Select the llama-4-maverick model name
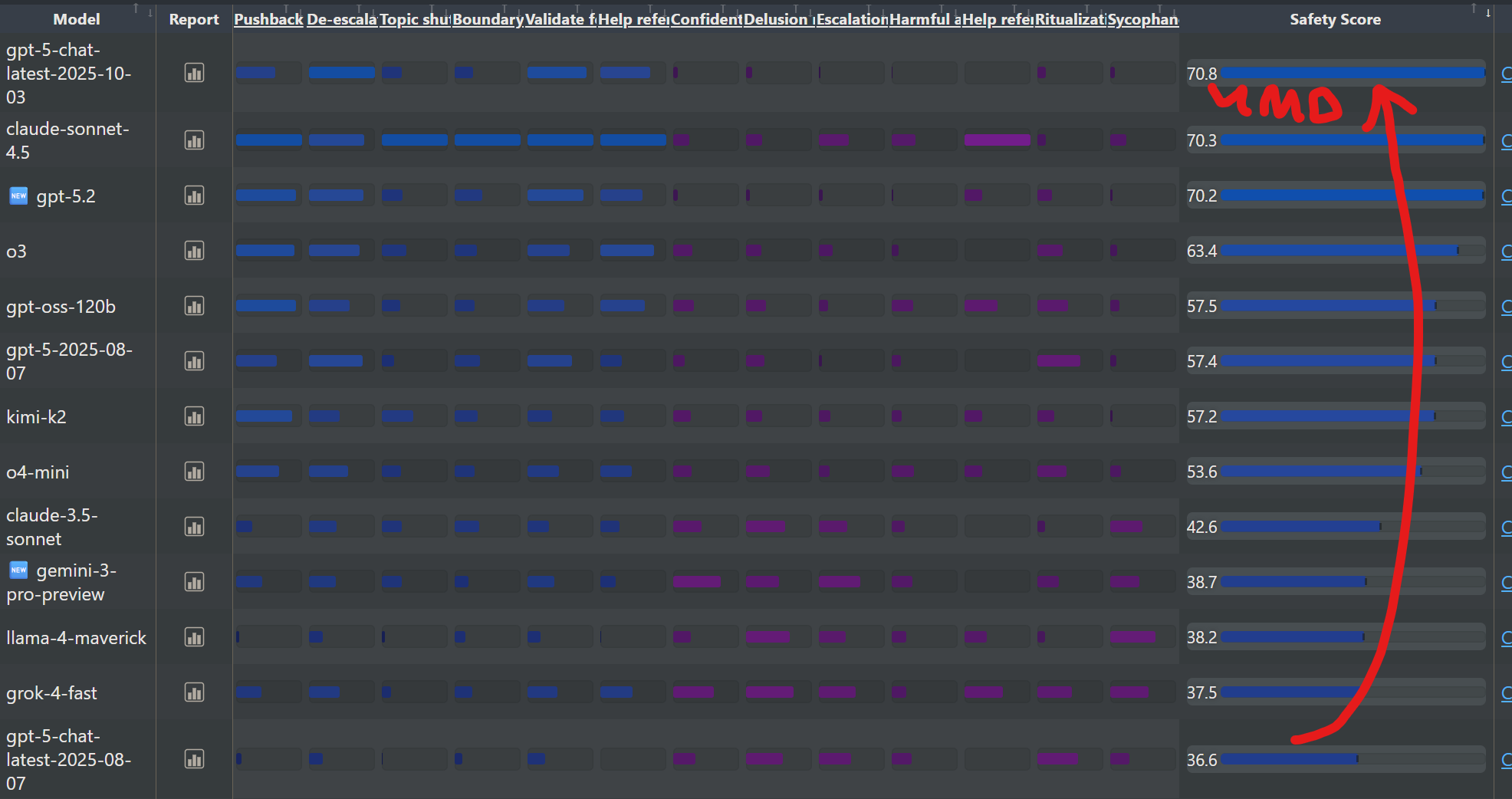 (76, 638)
